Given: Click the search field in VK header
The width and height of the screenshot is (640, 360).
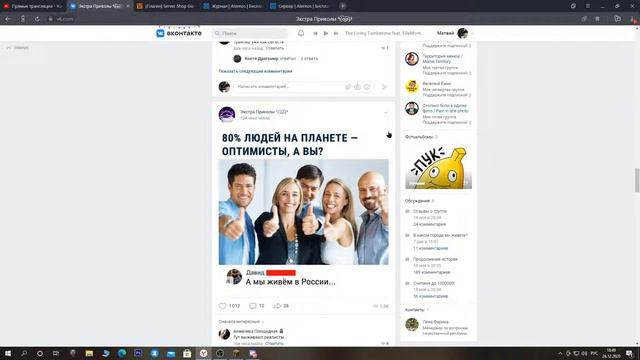Looking at the screenshot, I should tap(250, 33).
